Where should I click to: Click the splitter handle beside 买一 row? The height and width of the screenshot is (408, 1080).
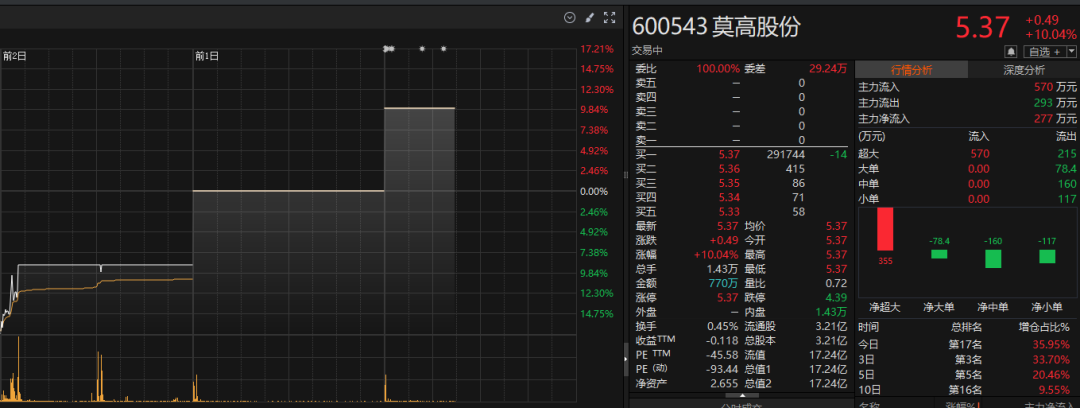click(x=626, y=175)
